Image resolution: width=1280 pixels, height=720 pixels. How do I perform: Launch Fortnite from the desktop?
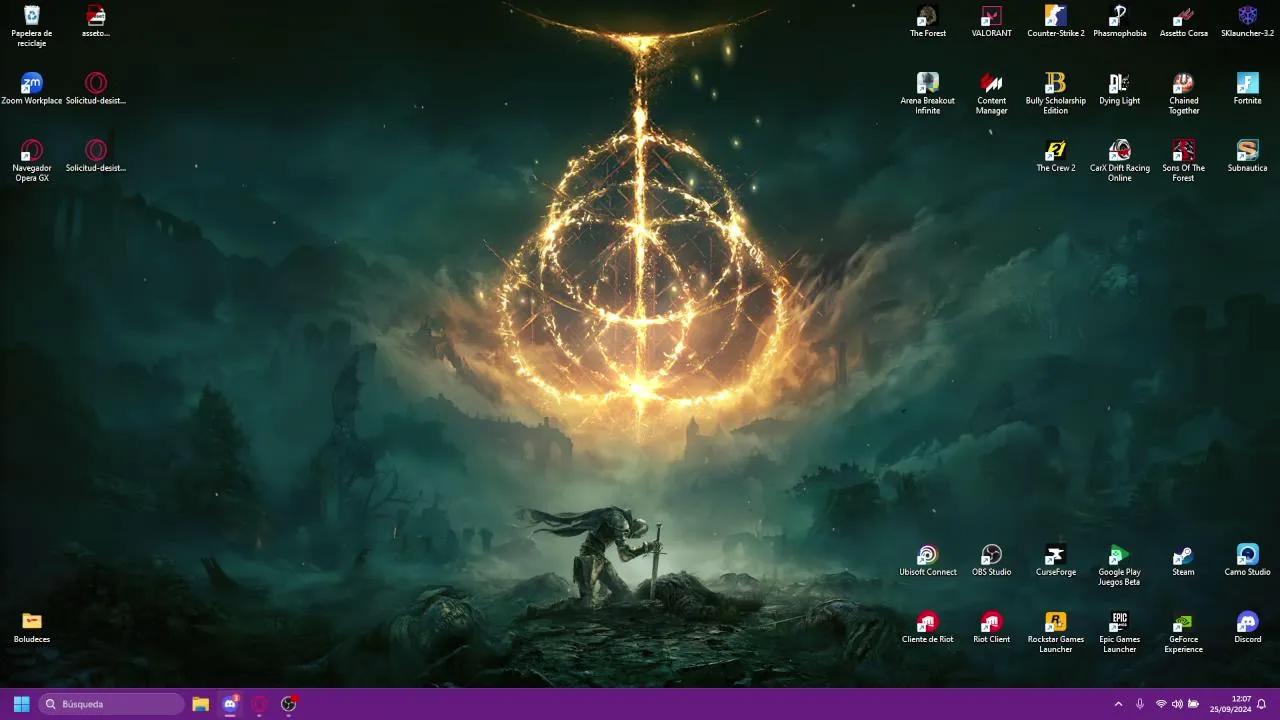coord(1247,85)
